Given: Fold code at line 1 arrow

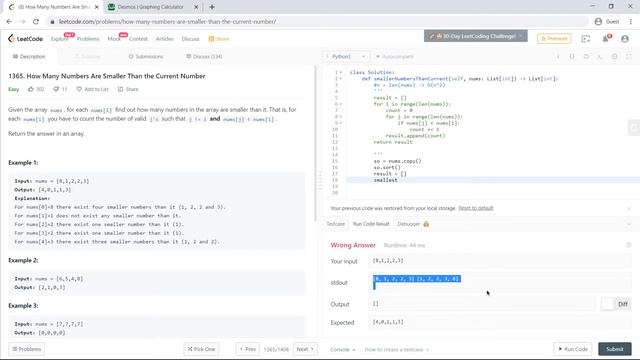Looking at the screenshot, I should pyautogui.click(x=341, y=72).
